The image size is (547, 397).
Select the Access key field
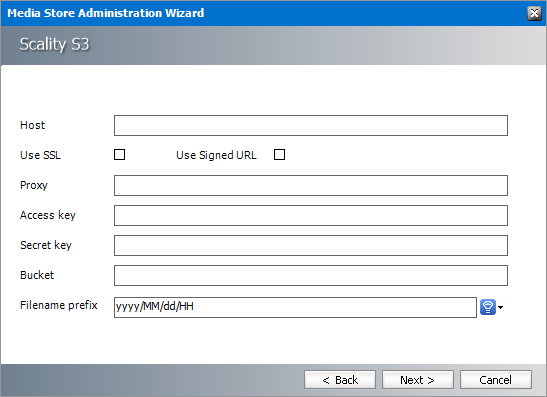(x=311, y=215)
